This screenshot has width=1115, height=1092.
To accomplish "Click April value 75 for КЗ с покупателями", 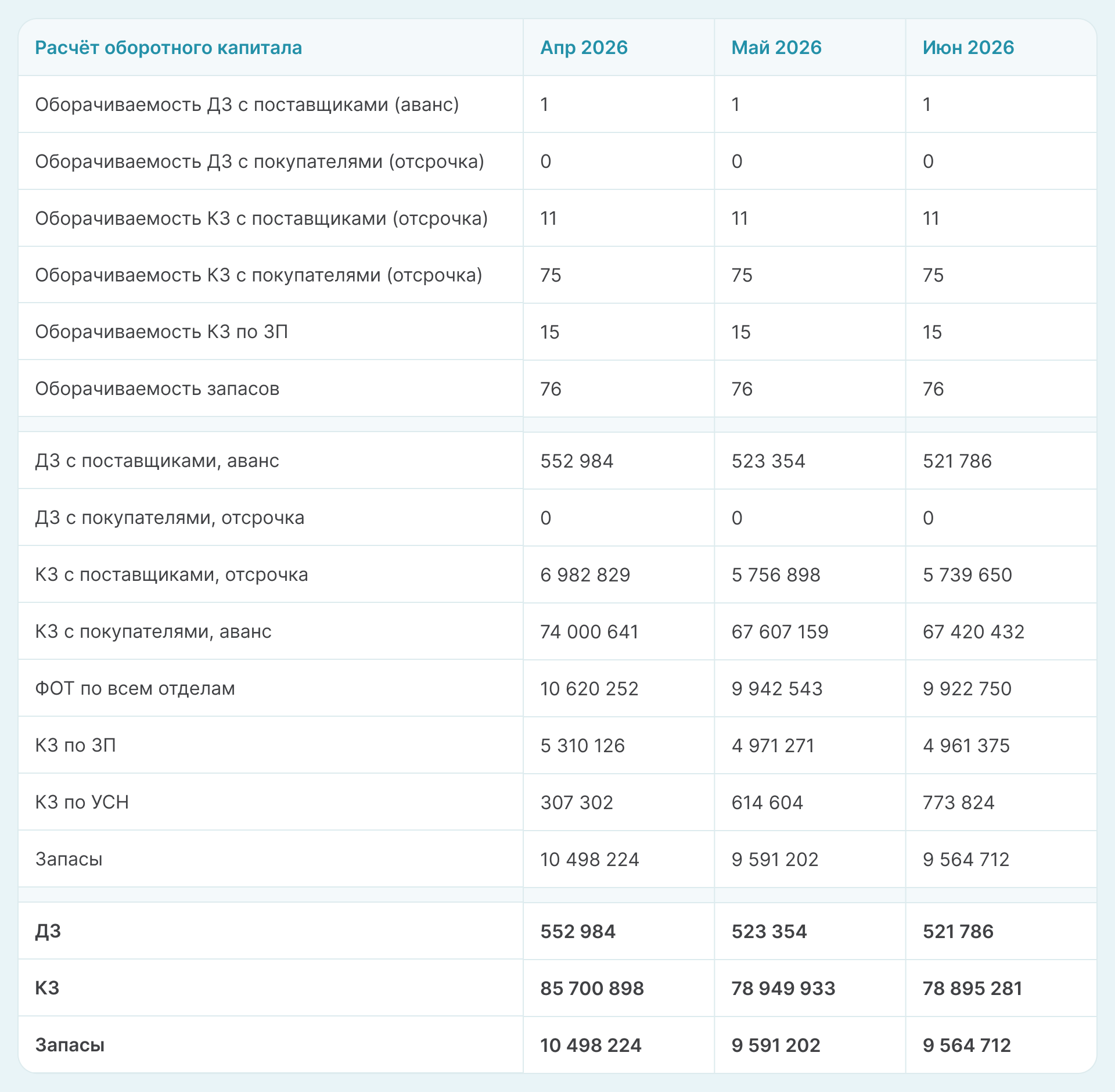I will click(551, 275).
